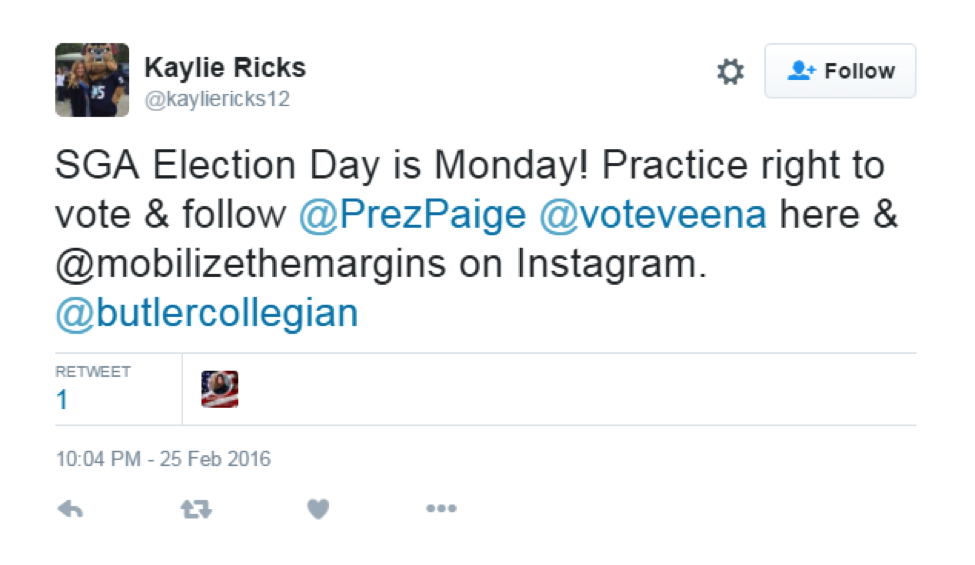This screenshot has width=975, height=565.
Task: Click the reply arrow icon
Action: 70,510
